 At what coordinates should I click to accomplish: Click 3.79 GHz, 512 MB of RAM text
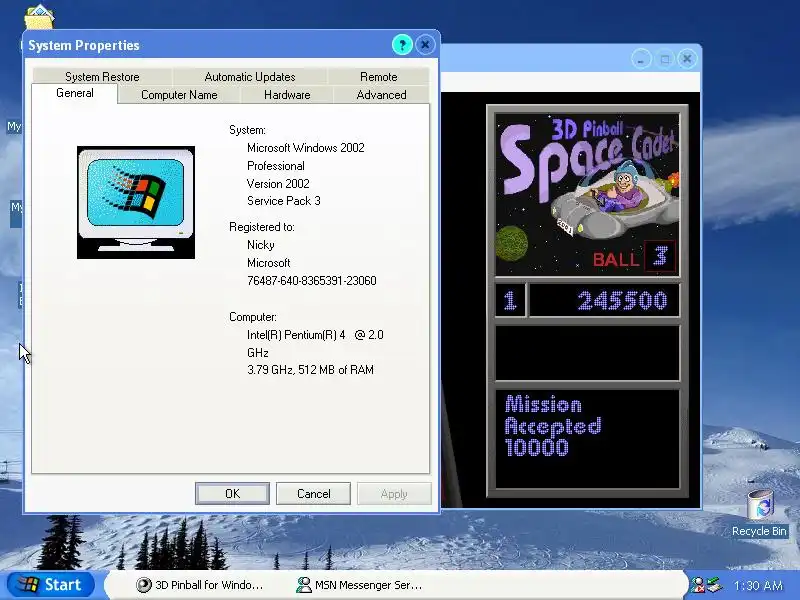click(x=310, y=370)
